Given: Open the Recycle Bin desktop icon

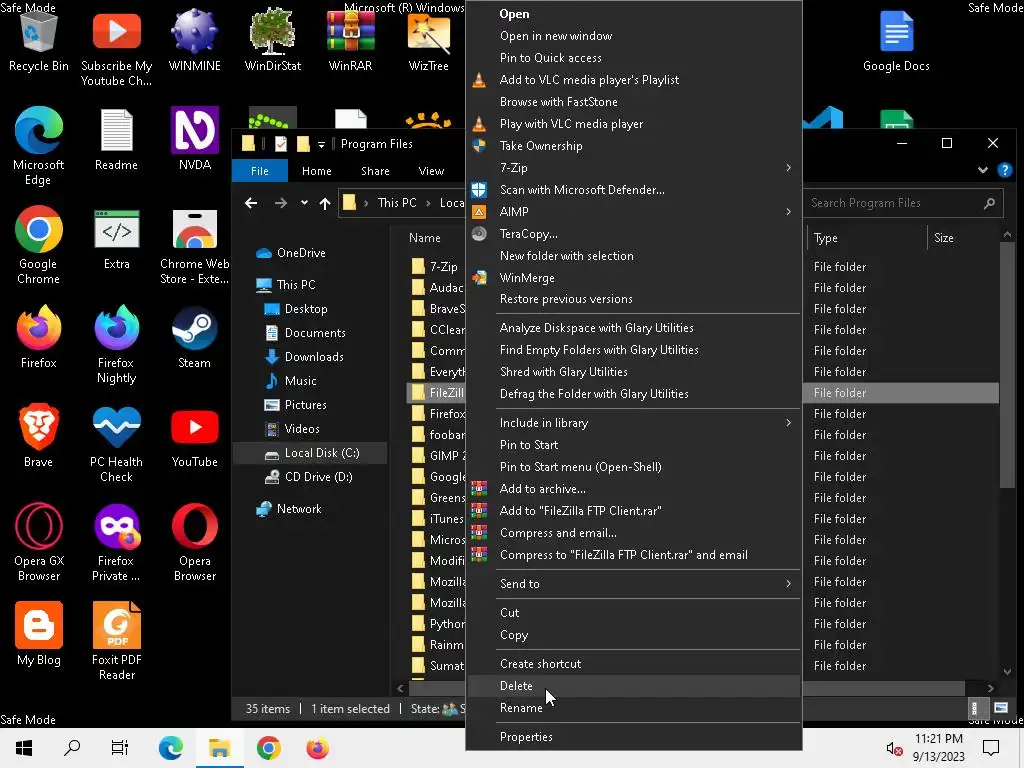Looking at the screenshot, I should point(39,39).
